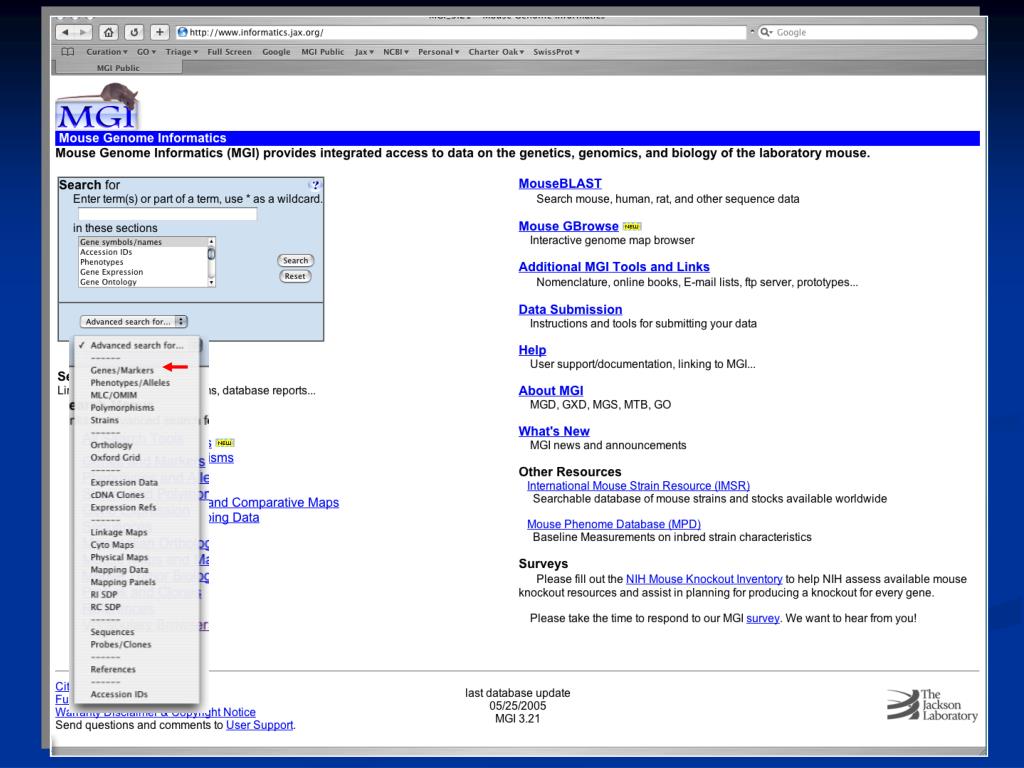Open the Personal bookmarks dropdown
The width and height of the screenshot is (1024, 768).
point(438,52)
